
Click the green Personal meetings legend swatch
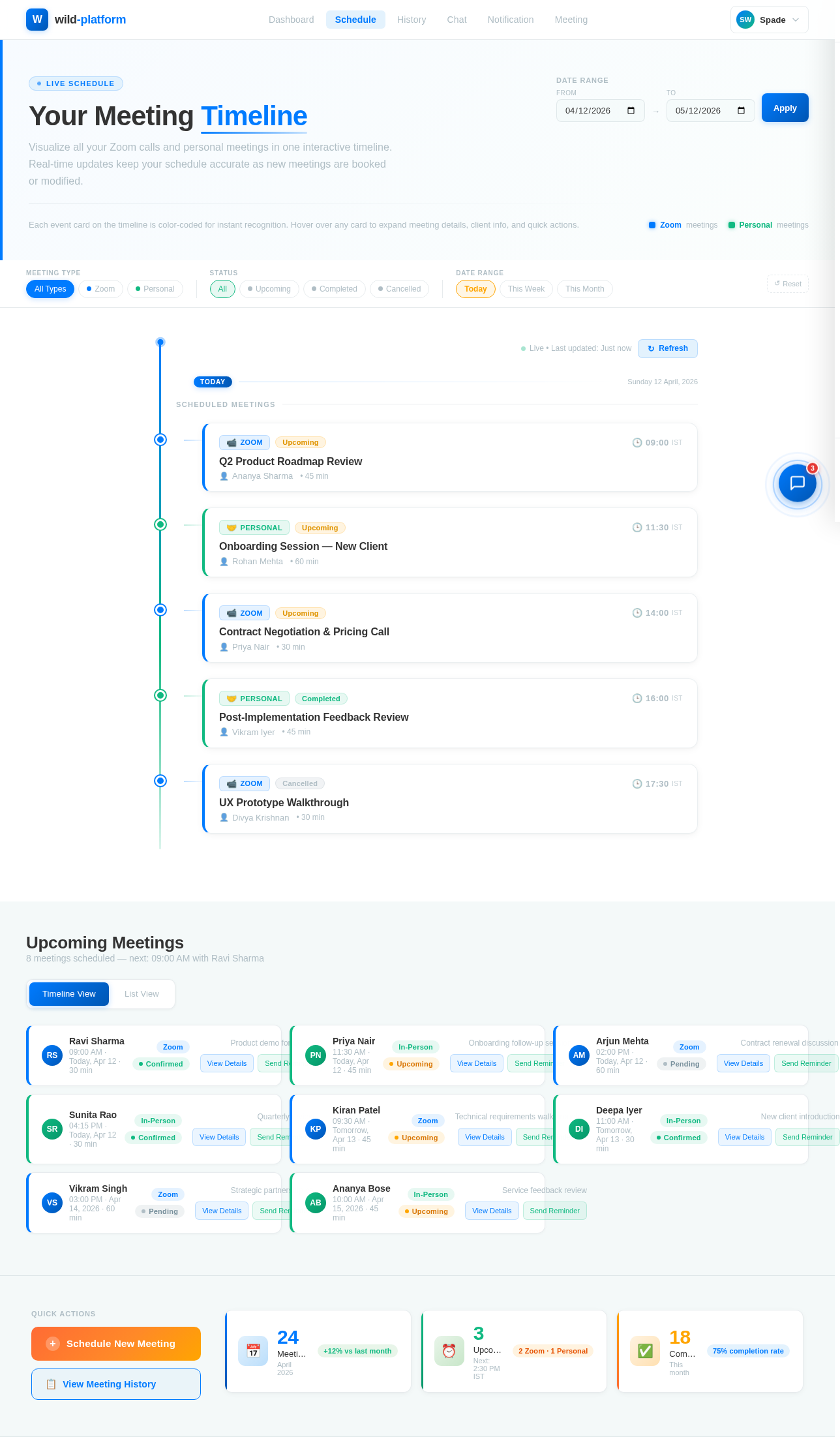coord(732,225)
